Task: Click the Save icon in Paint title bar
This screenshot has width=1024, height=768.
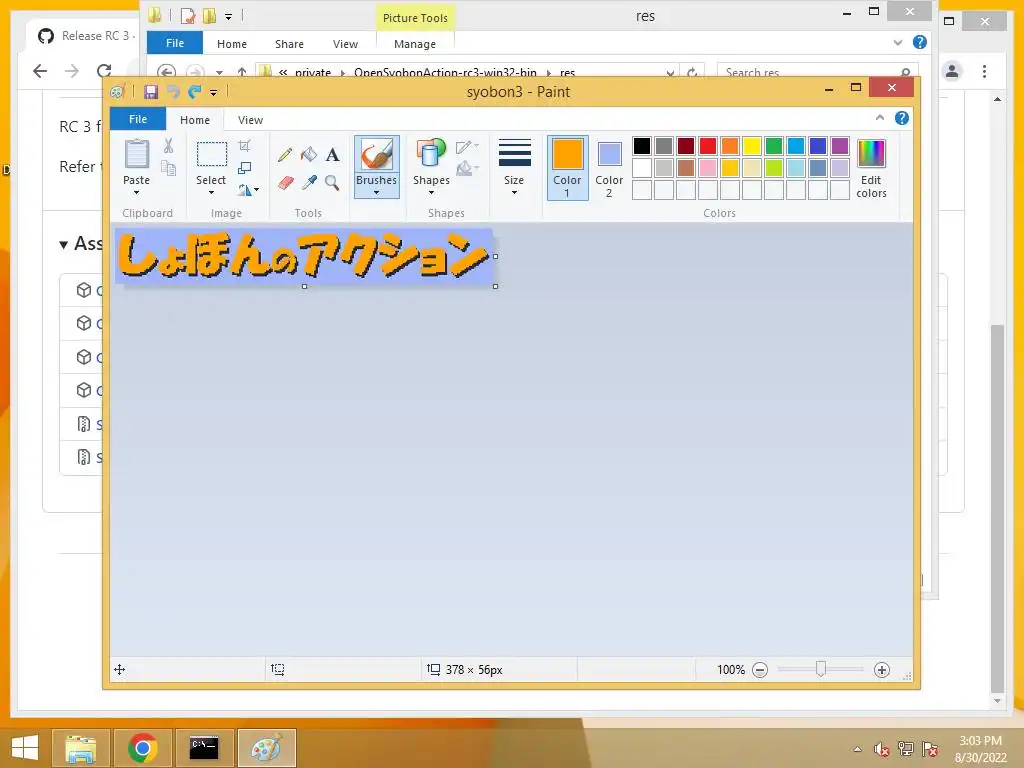Action: click(x=151, y=92)
